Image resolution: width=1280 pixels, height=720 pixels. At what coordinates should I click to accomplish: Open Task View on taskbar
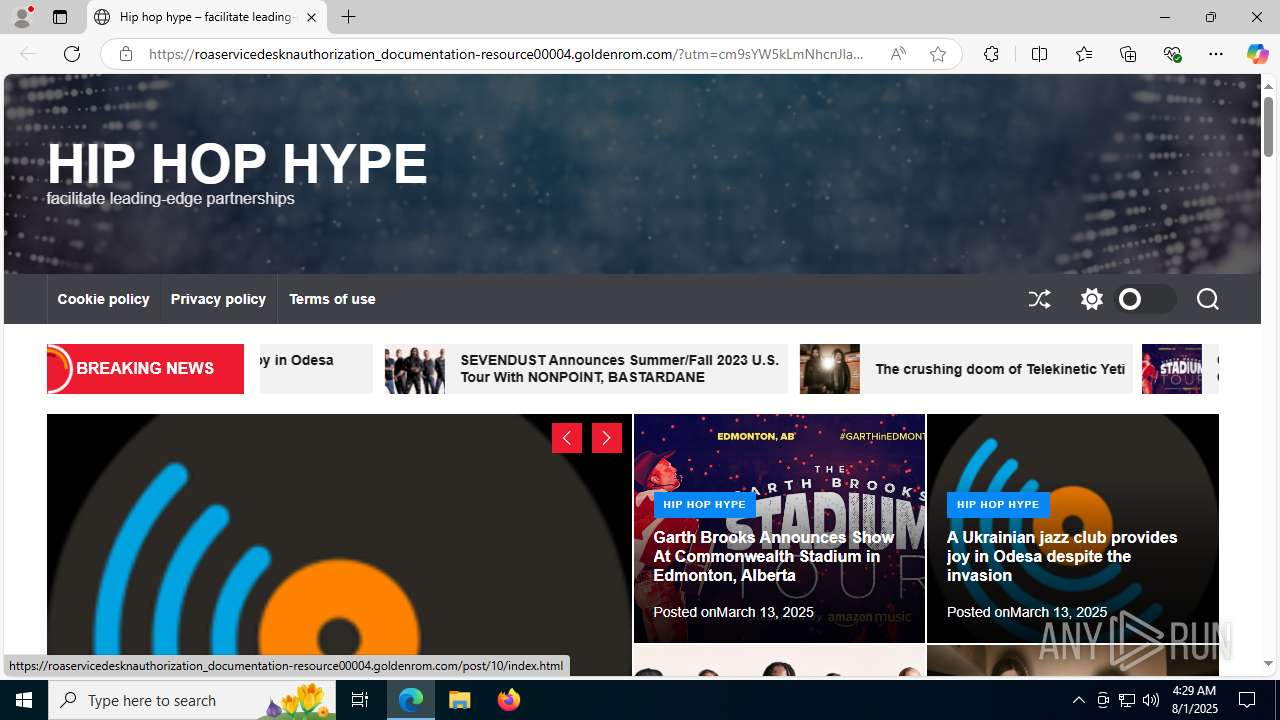click(360, 700)
